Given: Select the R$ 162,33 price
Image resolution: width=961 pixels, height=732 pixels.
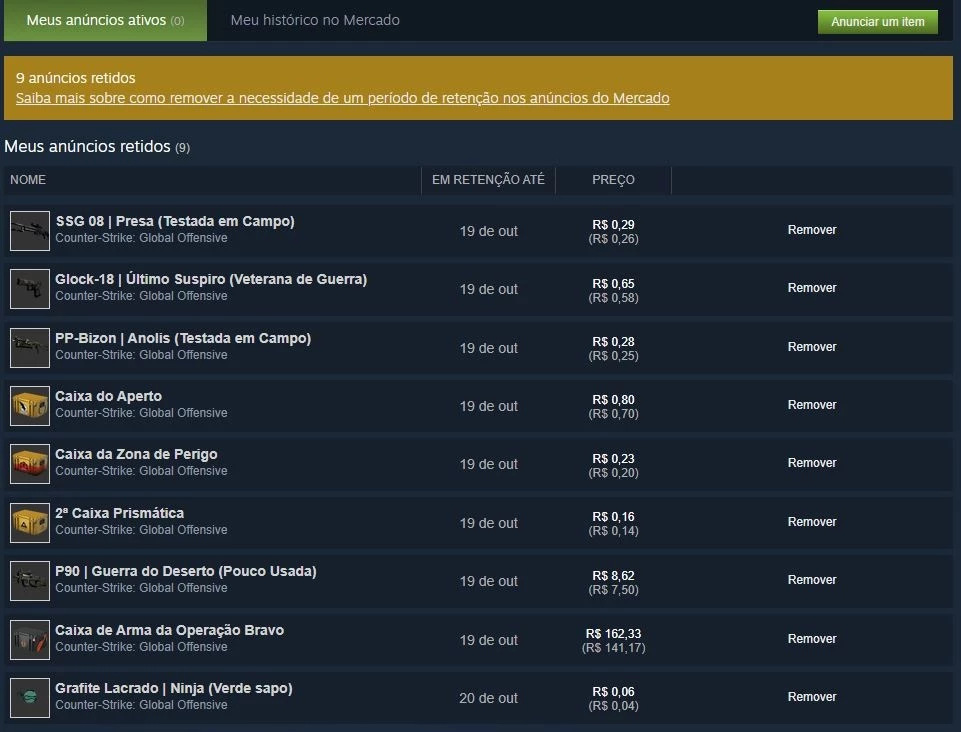Looking at the screenshot, I should 613,633.
